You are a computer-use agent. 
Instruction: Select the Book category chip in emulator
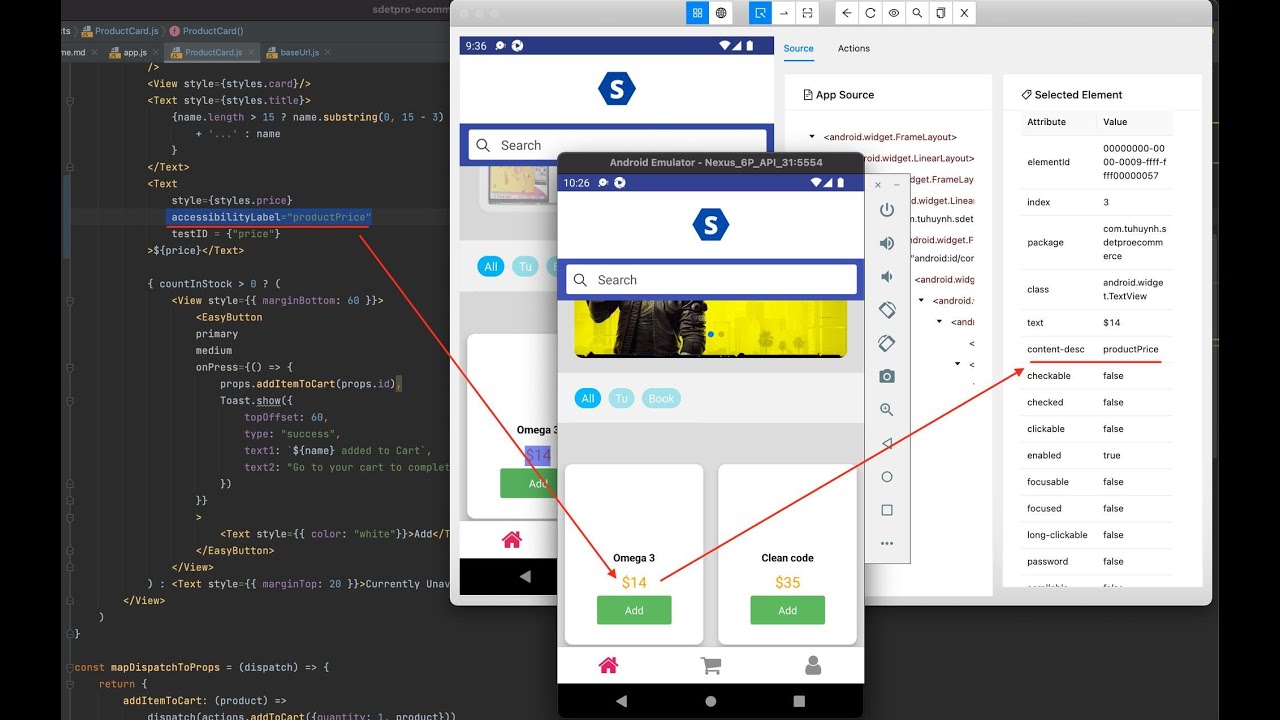click(661, 398)
